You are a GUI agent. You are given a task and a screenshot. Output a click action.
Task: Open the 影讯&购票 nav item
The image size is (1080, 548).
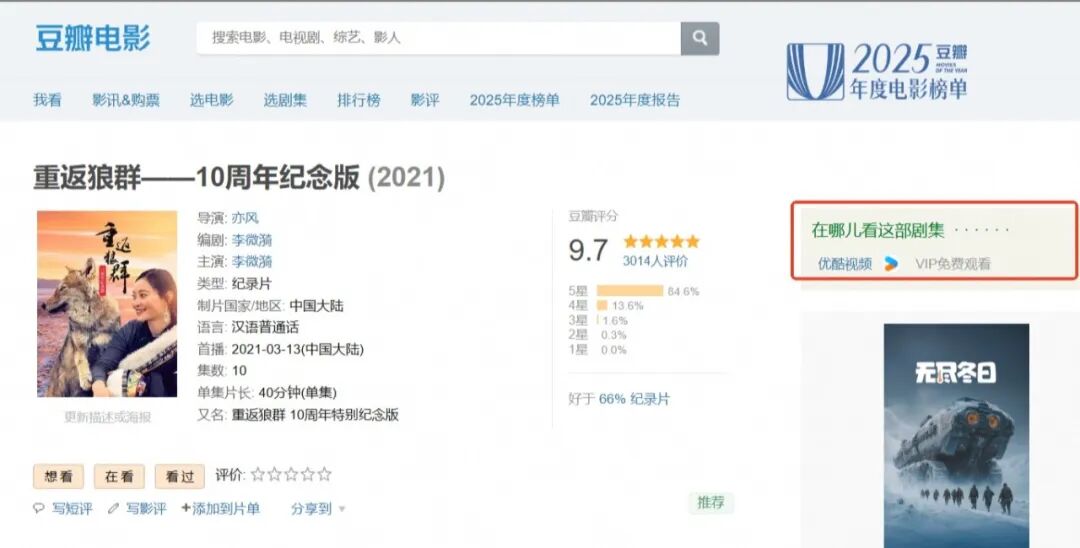coord(126,100)
